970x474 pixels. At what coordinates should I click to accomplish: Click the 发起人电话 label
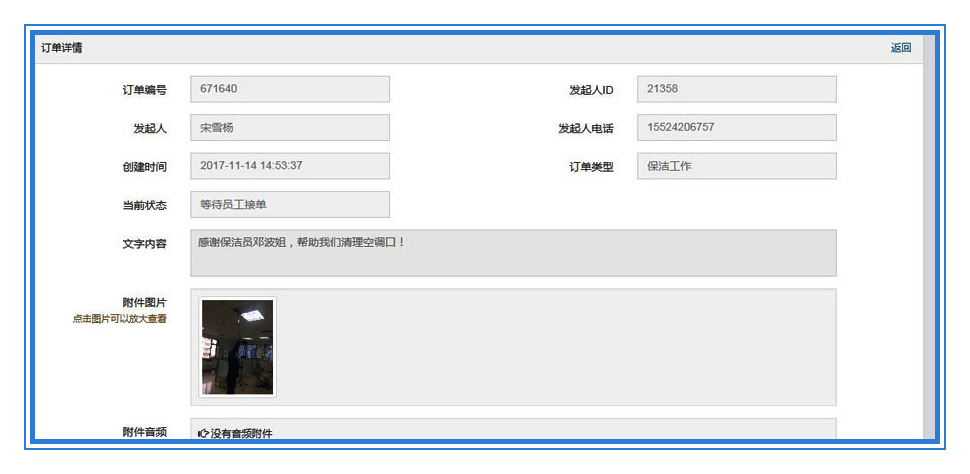pyautogui.click(x=585, y=129)
